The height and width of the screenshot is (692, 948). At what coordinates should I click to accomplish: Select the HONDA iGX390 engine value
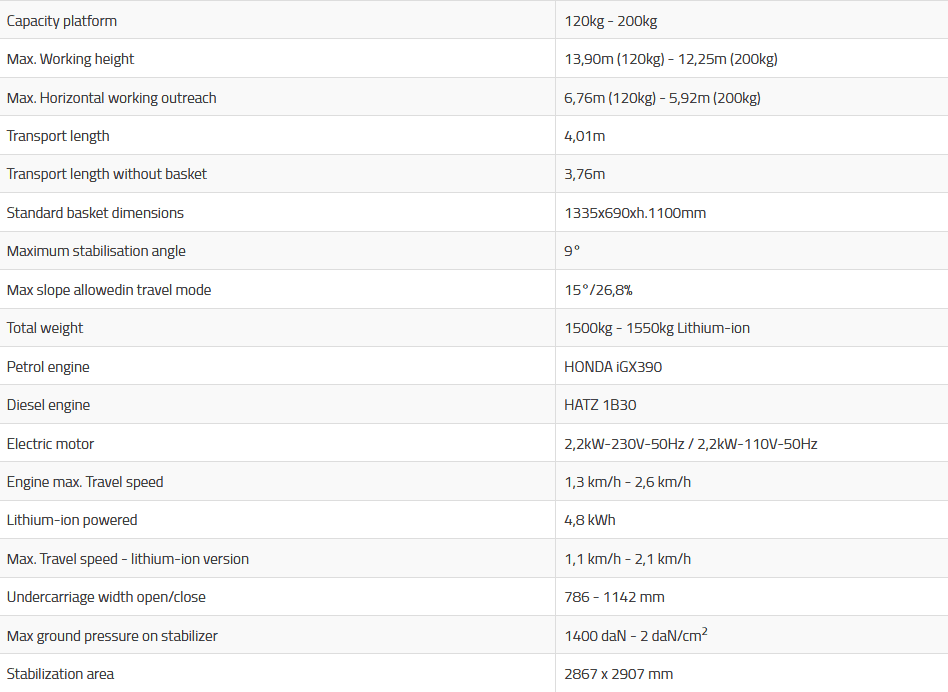[x=613, y=367]
